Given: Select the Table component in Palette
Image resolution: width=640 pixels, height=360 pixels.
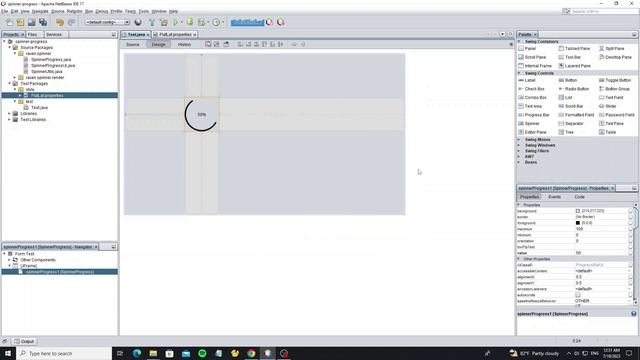Looking at the screenshot, I should tap(607, 132).
